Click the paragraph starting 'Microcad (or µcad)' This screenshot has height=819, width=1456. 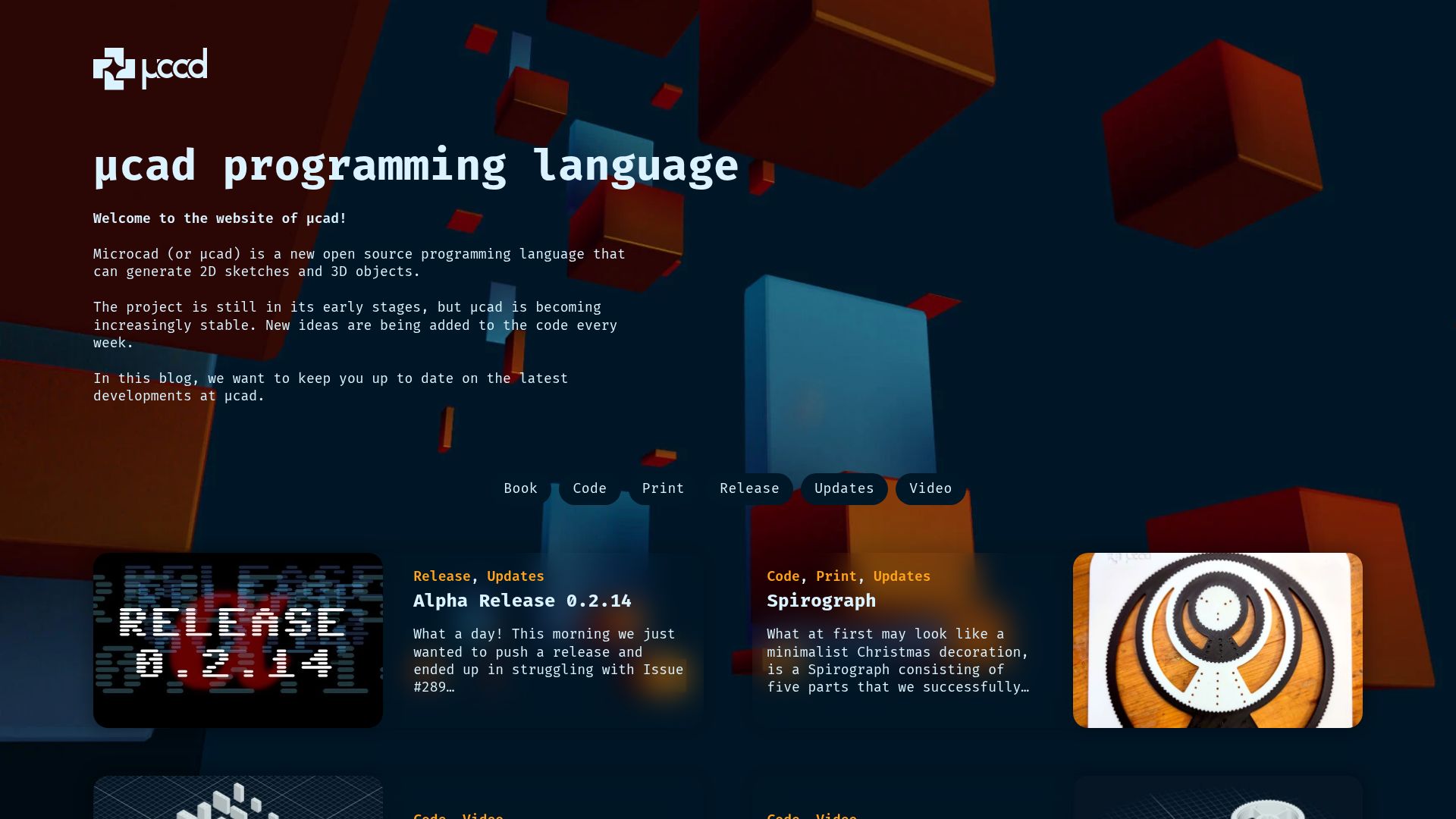click(359, 262)
